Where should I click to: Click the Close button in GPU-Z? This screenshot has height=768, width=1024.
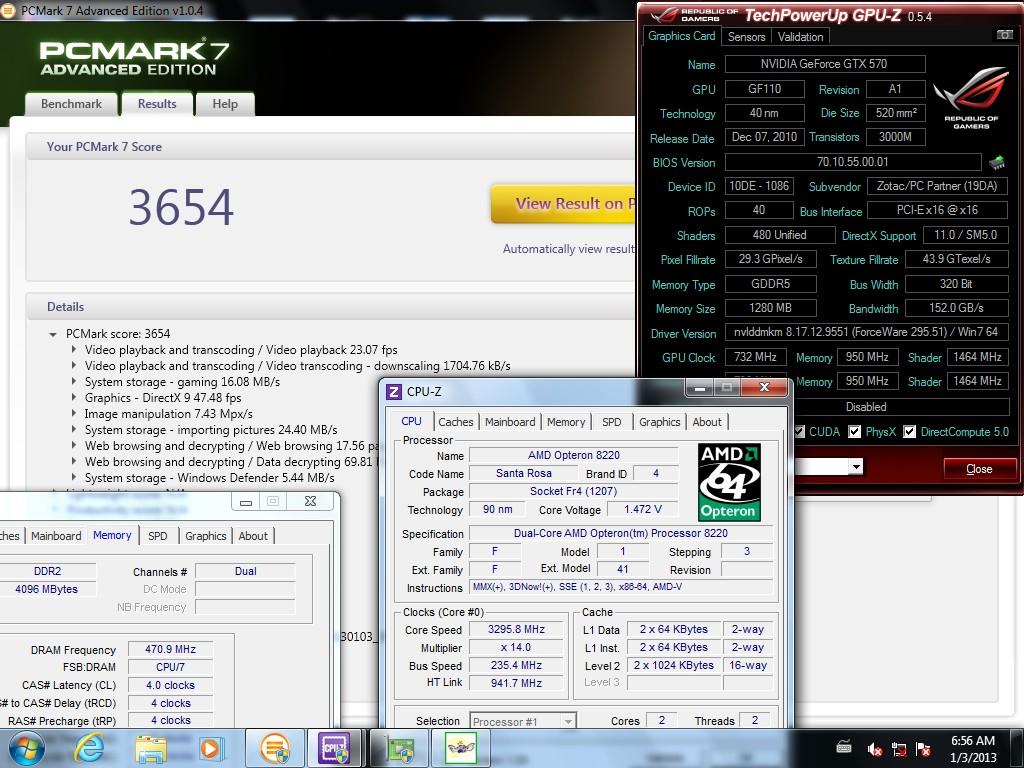979,468
